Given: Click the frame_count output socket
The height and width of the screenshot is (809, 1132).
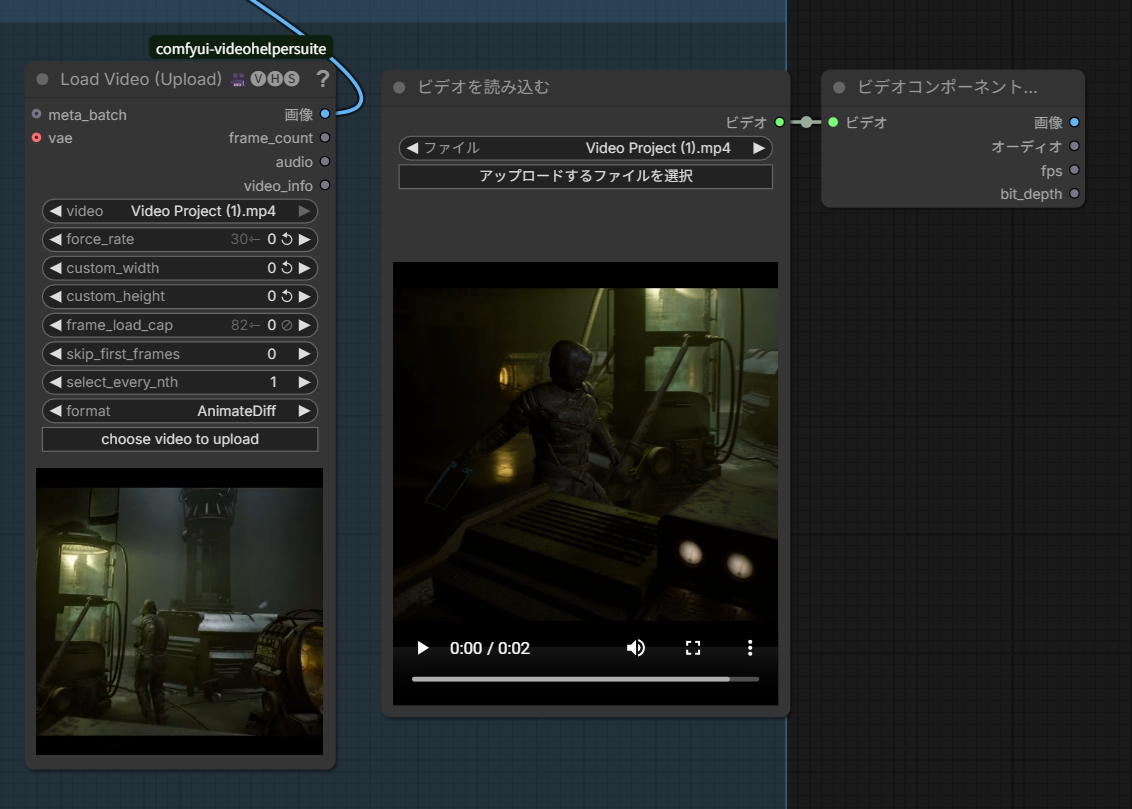Looking at the screenshot, I should coord(325,137).
